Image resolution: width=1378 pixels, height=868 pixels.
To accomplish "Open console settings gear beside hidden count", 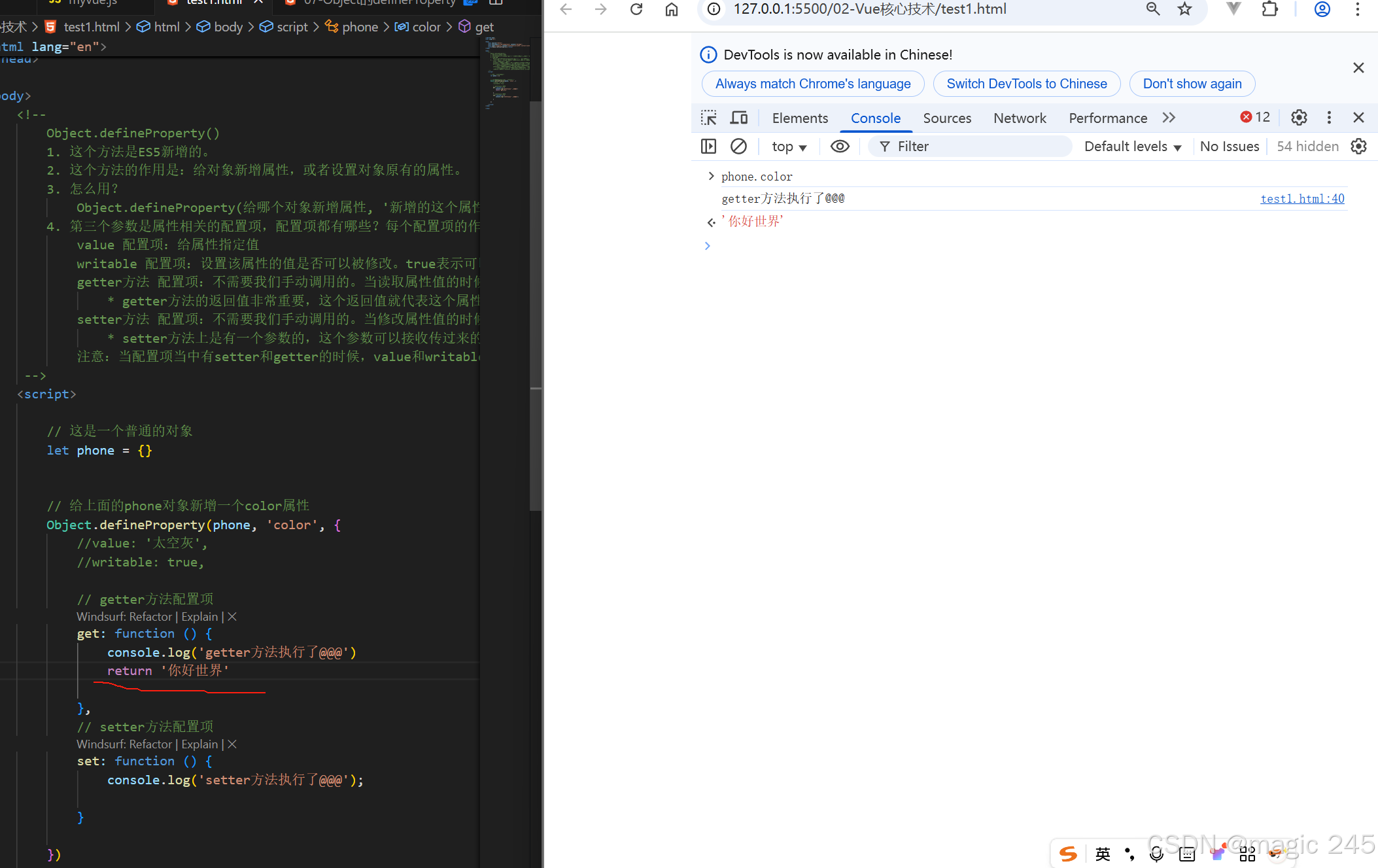I will (1358, 147).
